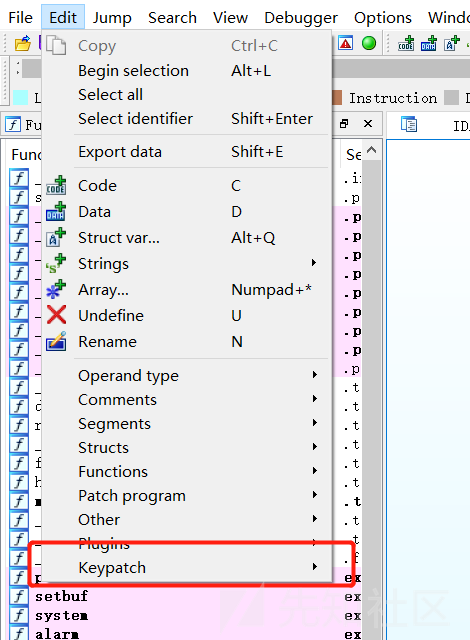Expand the Patch program submenu

pyautogui.click(x=187, y=496)
